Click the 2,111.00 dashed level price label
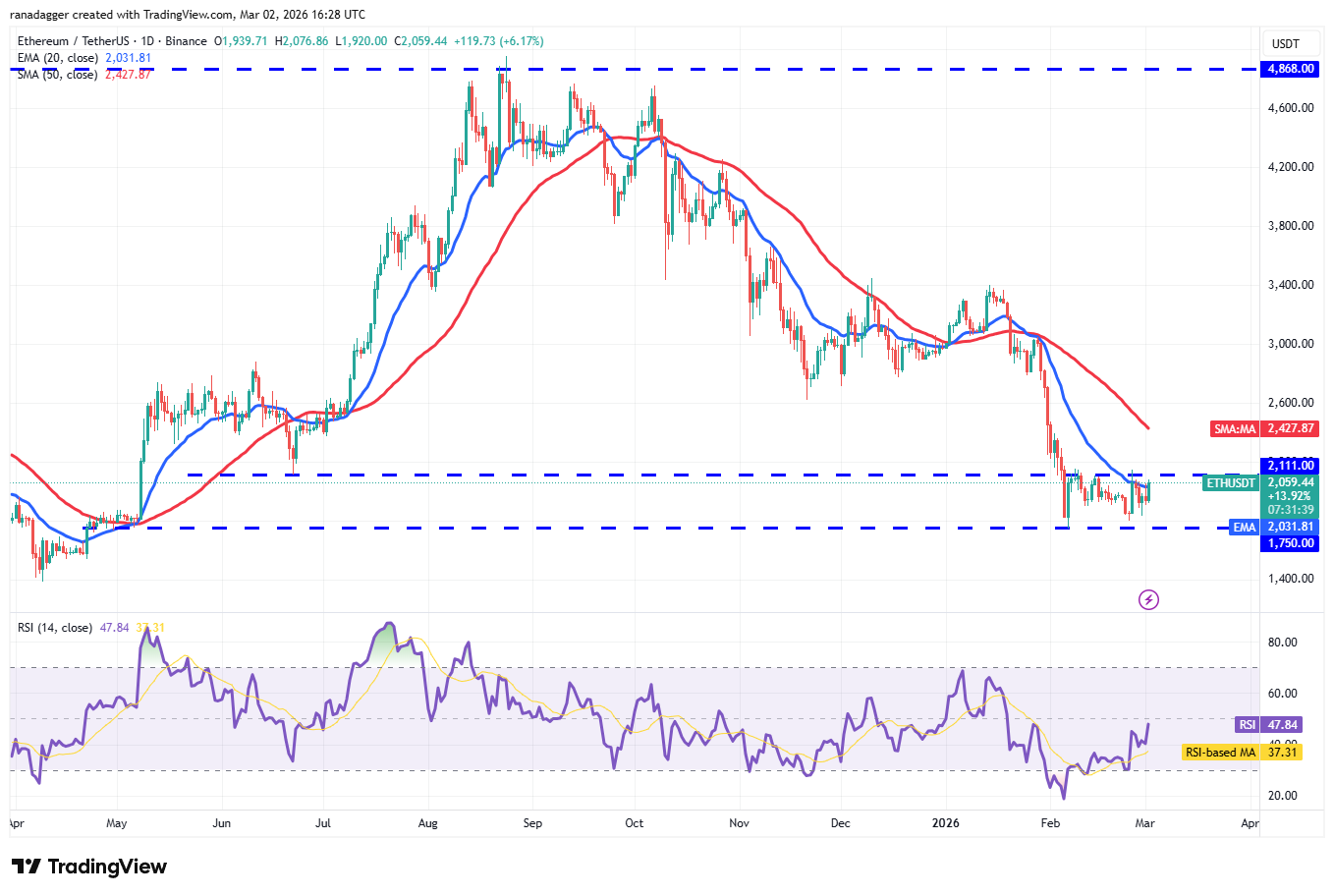This screenshot has height=896, width=1334. coord(1289,465)
